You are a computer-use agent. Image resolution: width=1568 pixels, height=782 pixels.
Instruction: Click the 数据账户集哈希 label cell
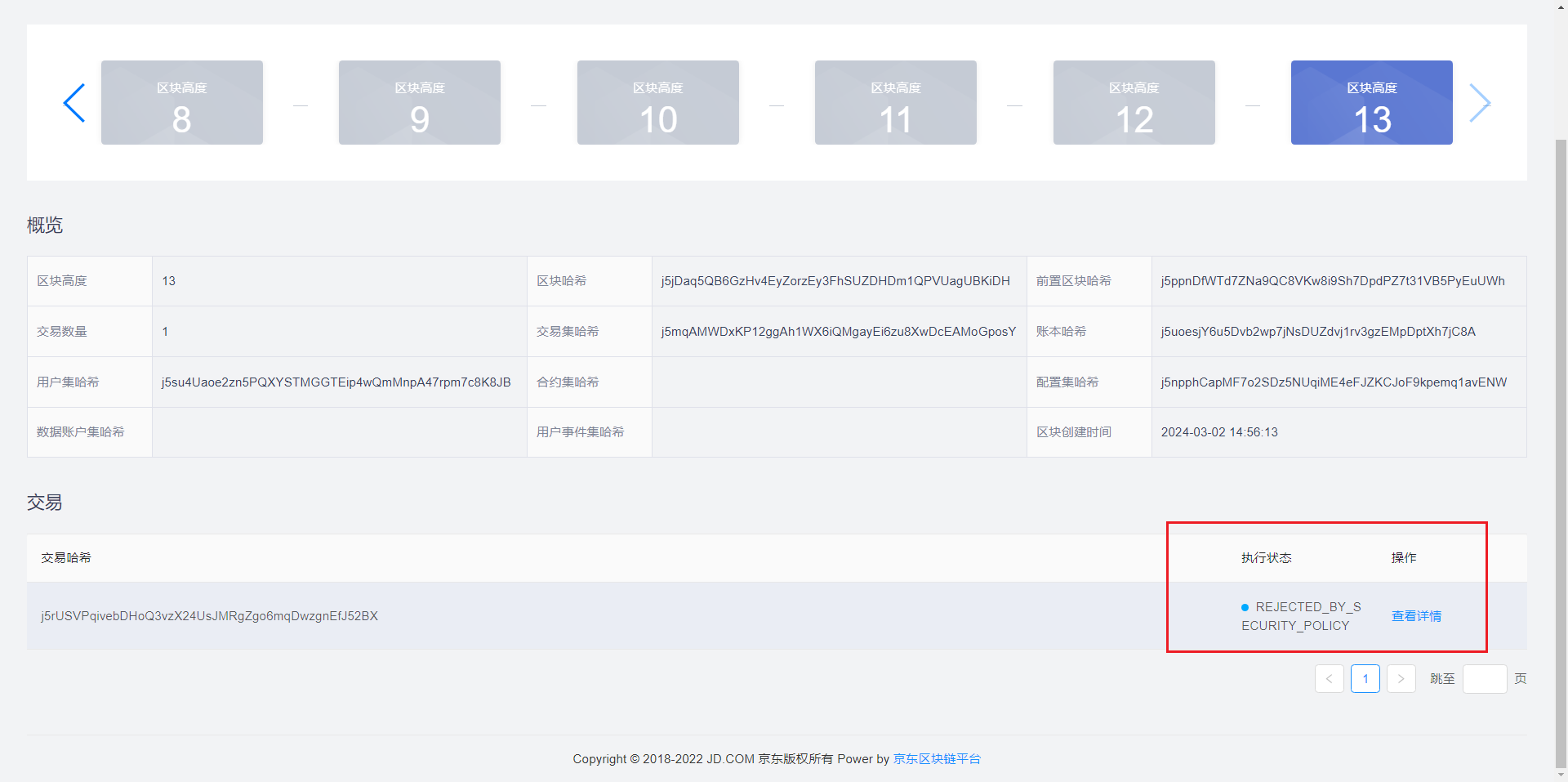coord(90,432)
